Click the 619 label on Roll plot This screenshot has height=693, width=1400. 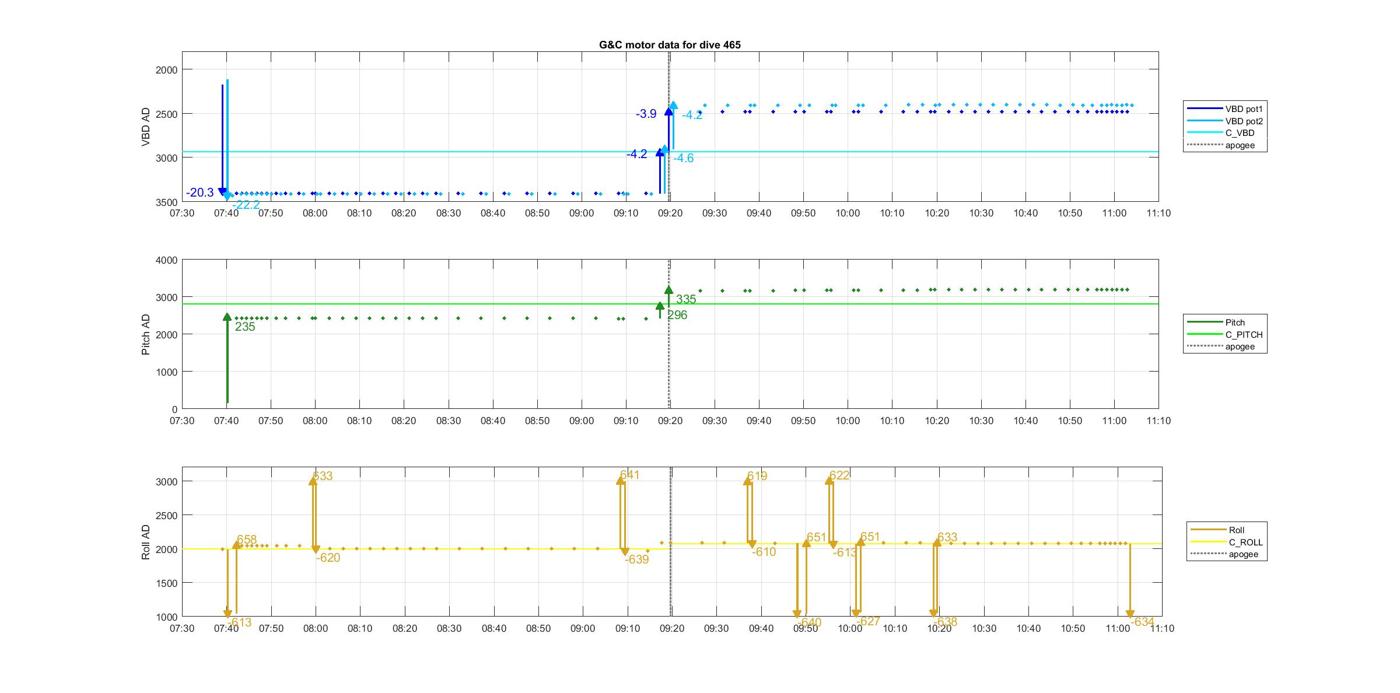click(757, 477)
